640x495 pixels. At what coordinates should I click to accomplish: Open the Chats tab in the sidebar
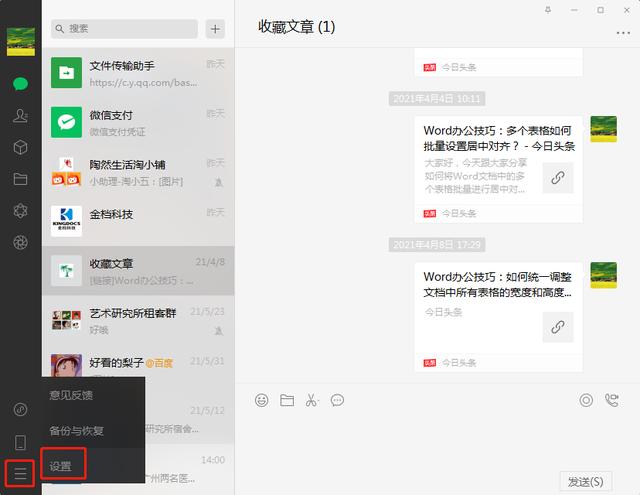tap(20, 84)
